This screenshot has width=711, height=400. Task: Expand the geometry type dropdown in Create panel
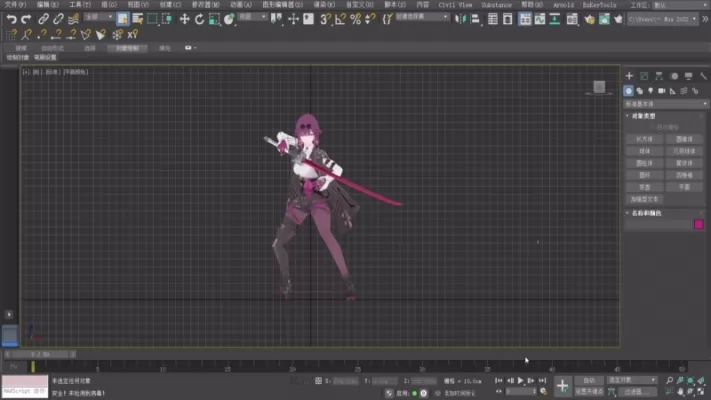pyautogui.click(x=666, y=104)
